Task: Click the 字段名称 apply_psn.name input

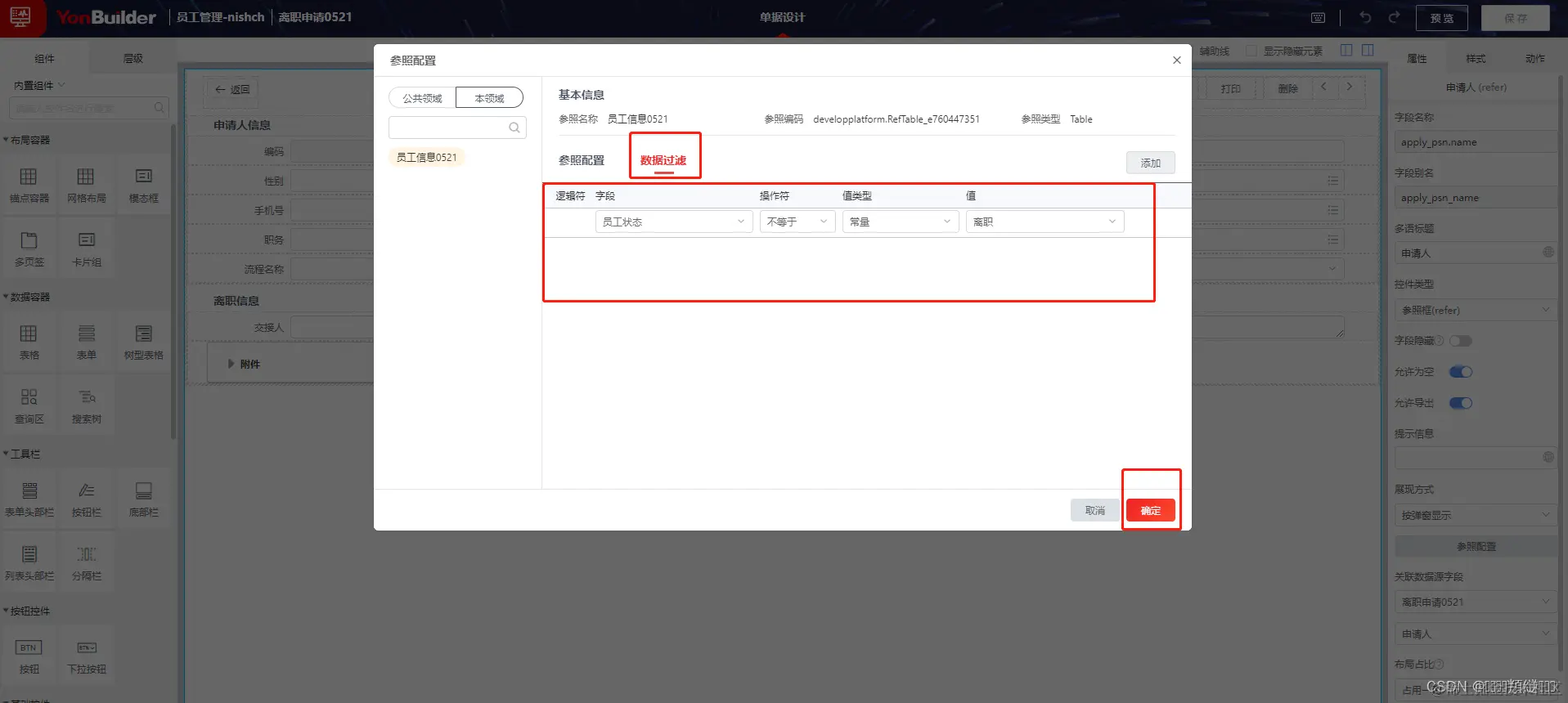Action: [1476, 142]
